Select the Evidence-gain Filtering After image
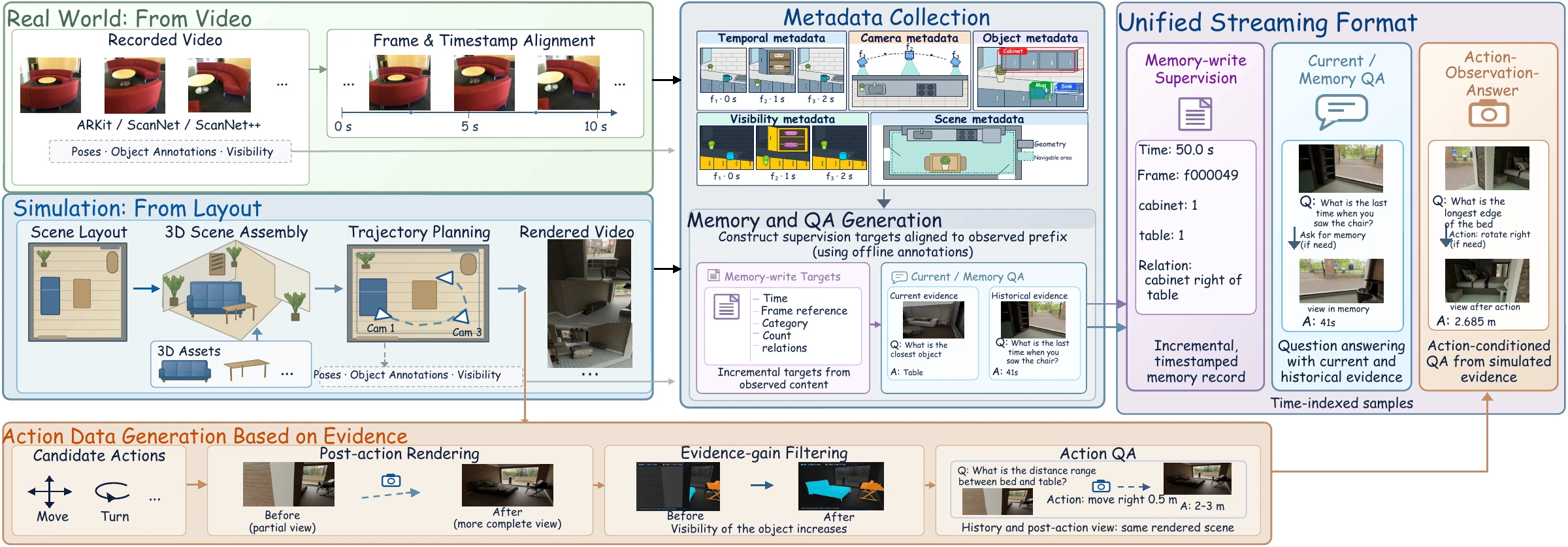The image size is (1568, 547). [841, 486]
